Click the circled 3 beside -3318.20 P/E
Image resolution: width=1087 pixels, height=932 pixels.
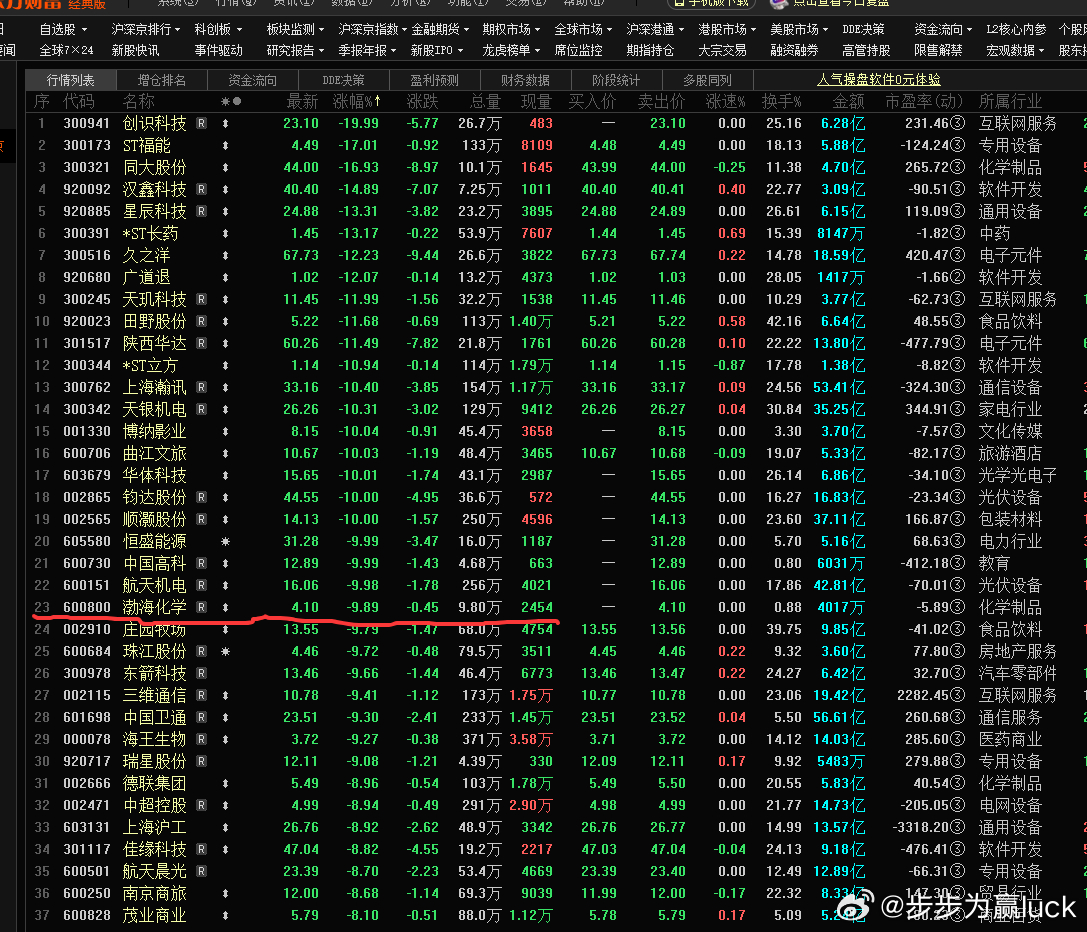957,827
